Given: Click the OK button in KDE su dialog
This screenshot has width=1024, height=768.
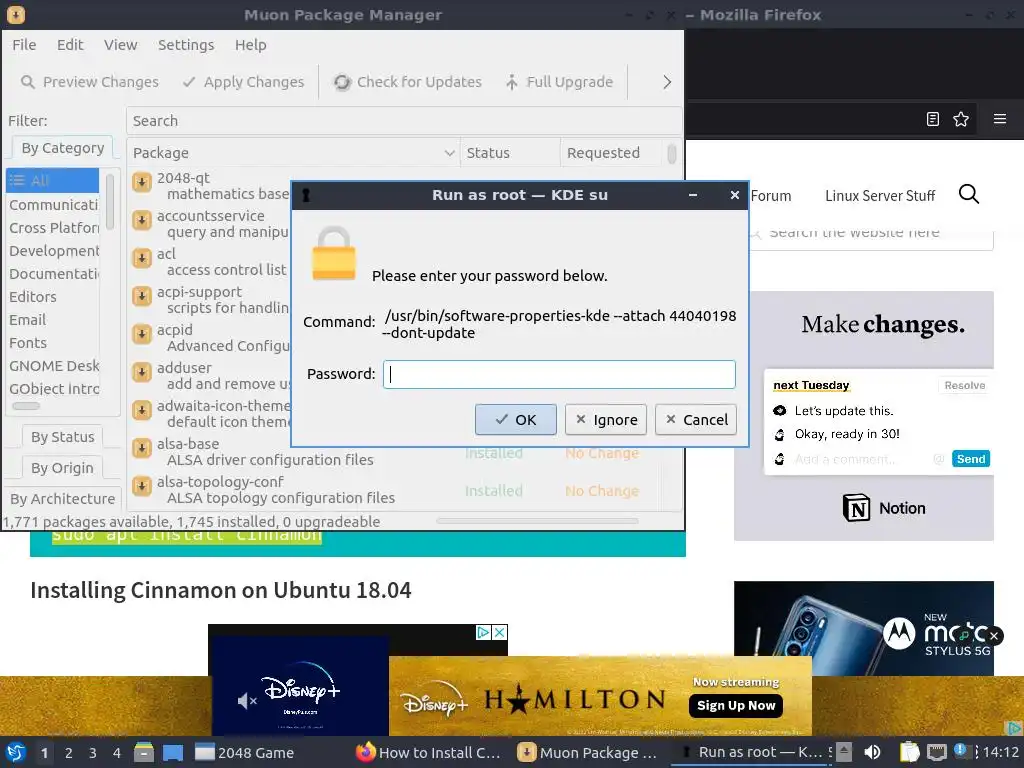Looking at the screenshot, I should point(515,419).
